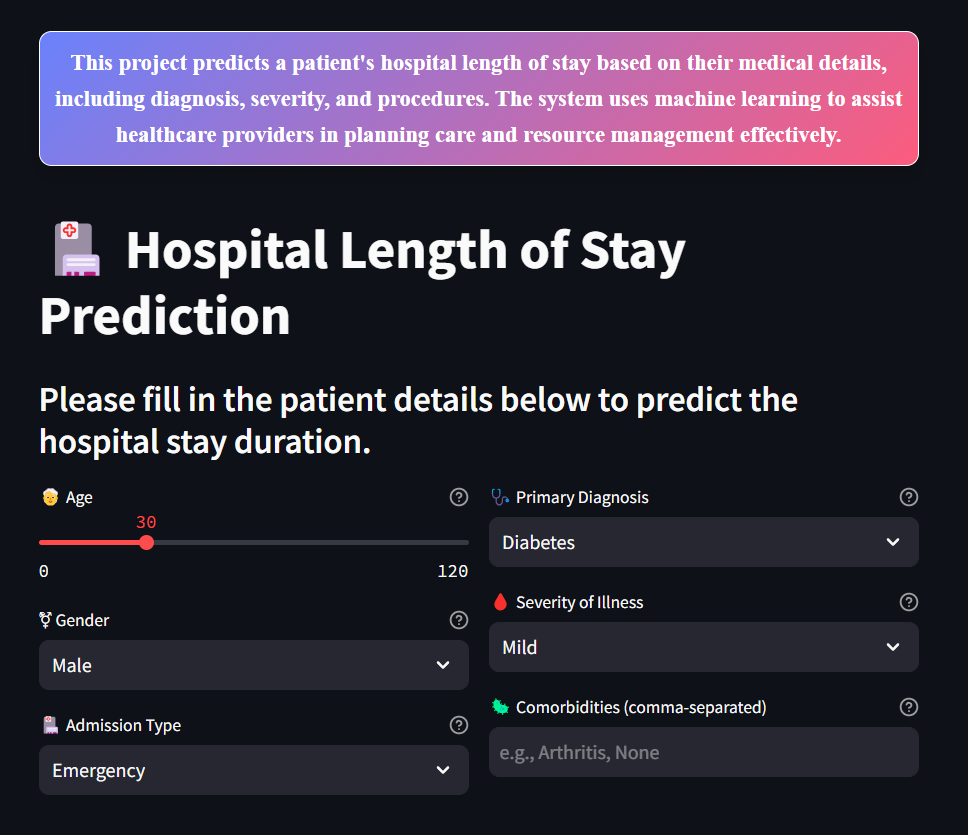This screenshot has height=835, width=968.
Task: Click the stethoscope icon near Primary Diagnosis
Action: [498, 496]
